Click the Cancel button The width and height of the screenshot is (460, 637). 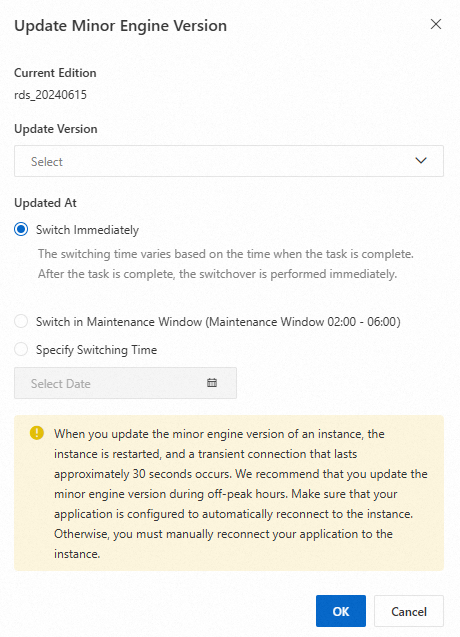(409, 611)
